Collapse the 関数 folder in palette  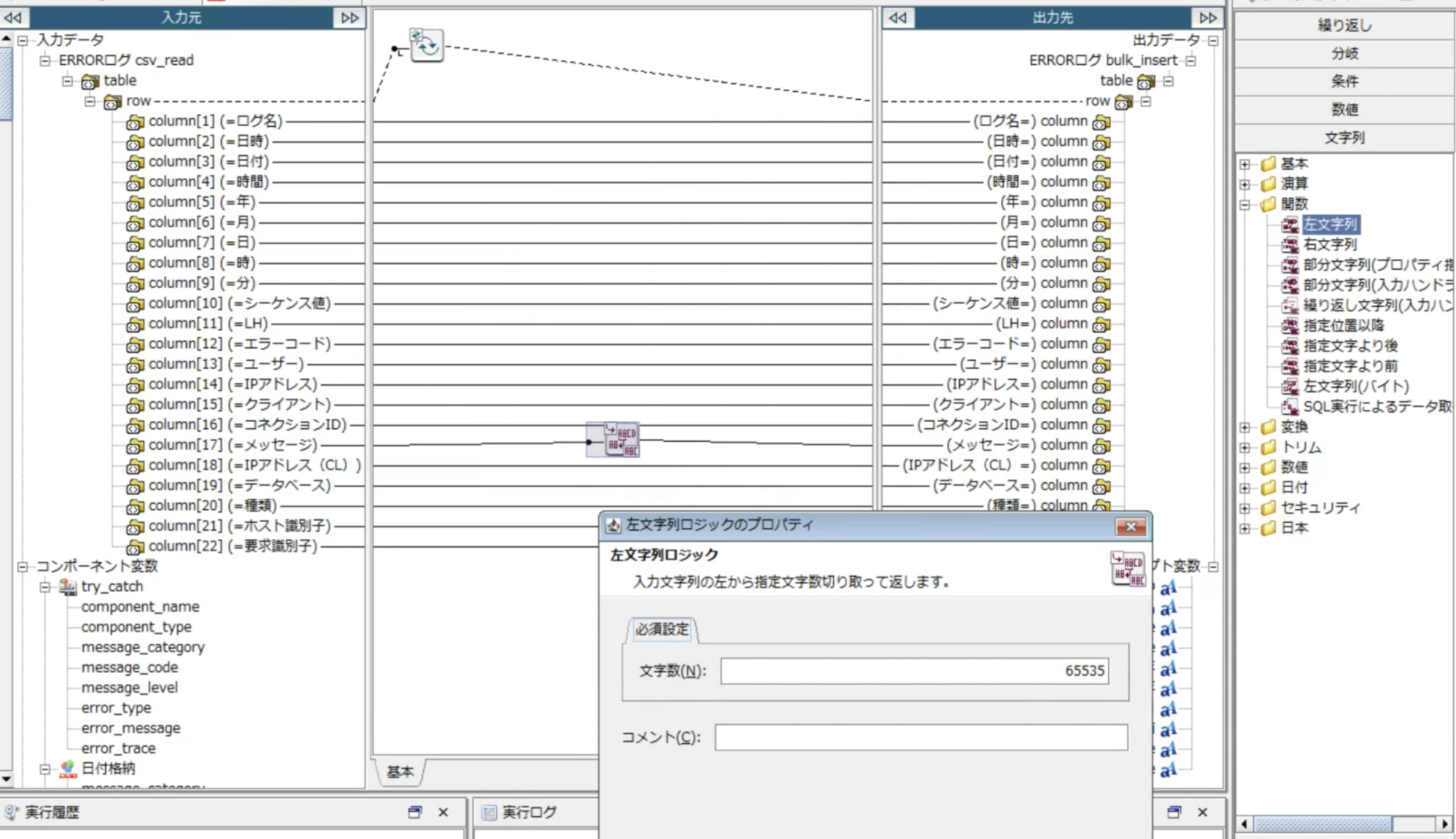click(1245, 204)
